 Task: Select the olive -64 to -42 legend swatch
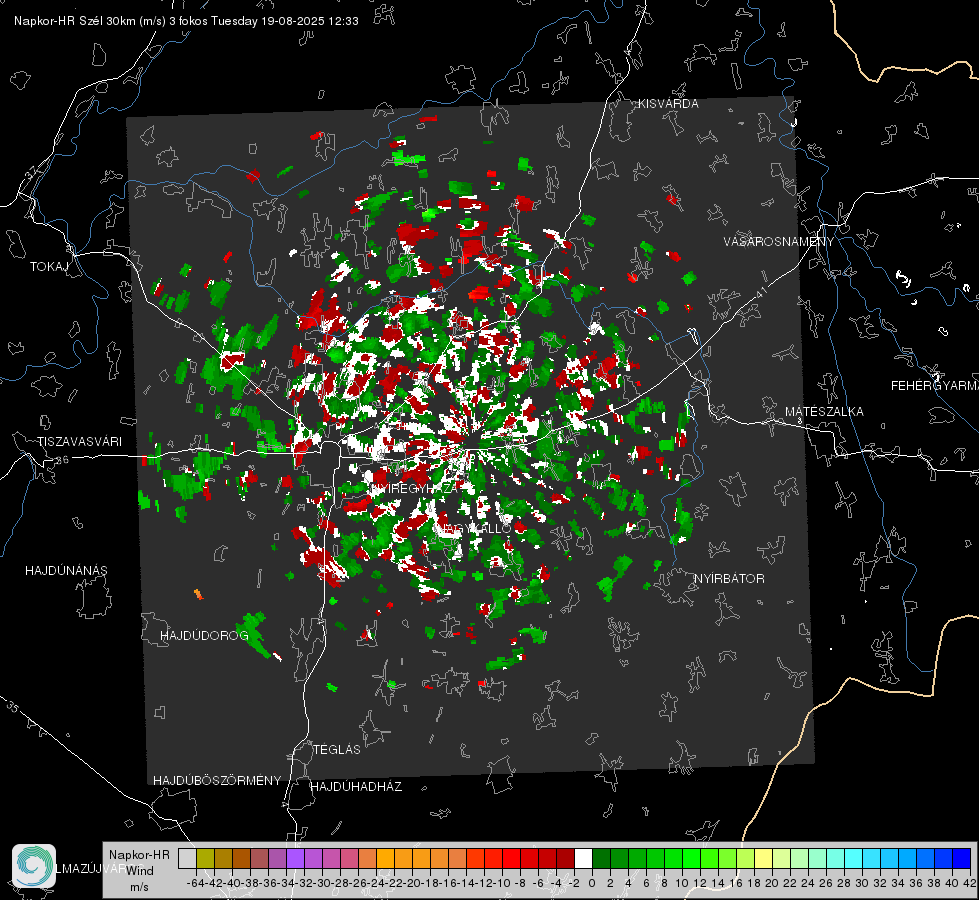coord(205,858)
